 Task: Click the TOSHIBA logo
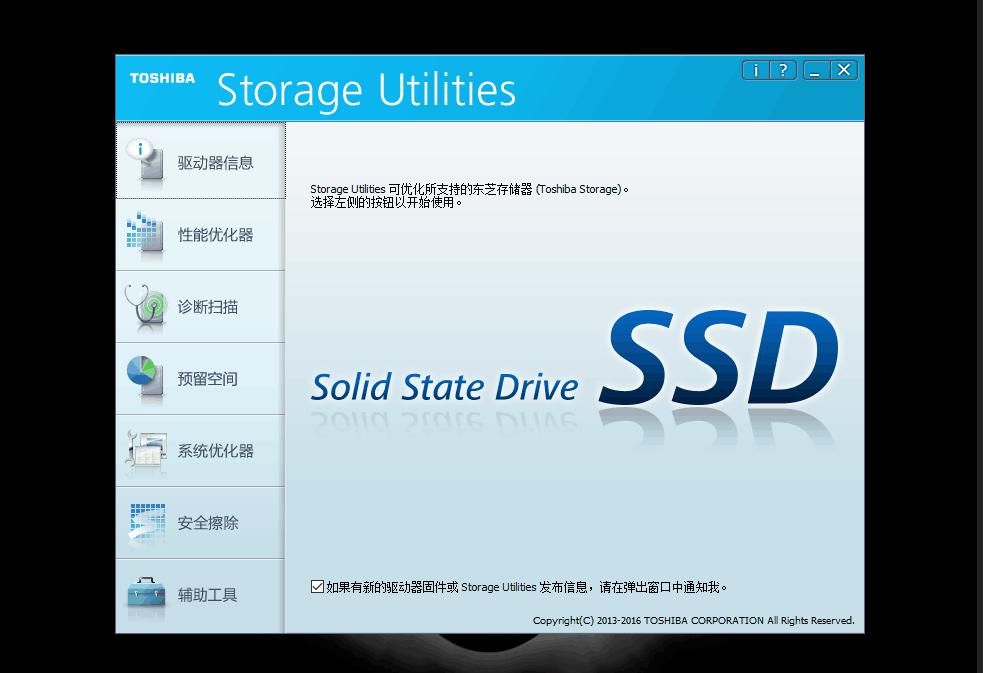[162, 78]
